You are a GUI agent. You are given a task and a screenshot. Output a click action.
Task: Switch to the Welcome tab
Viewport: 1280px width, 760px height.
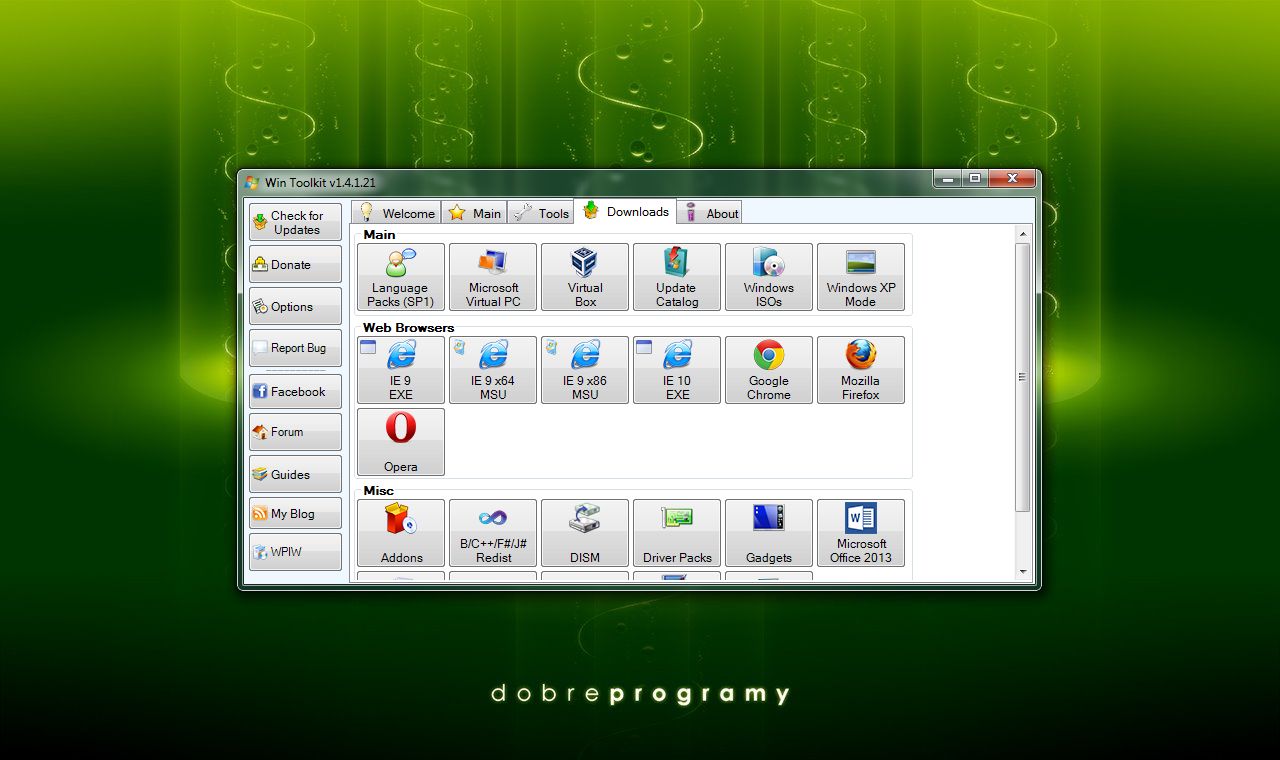click(397, 213)
